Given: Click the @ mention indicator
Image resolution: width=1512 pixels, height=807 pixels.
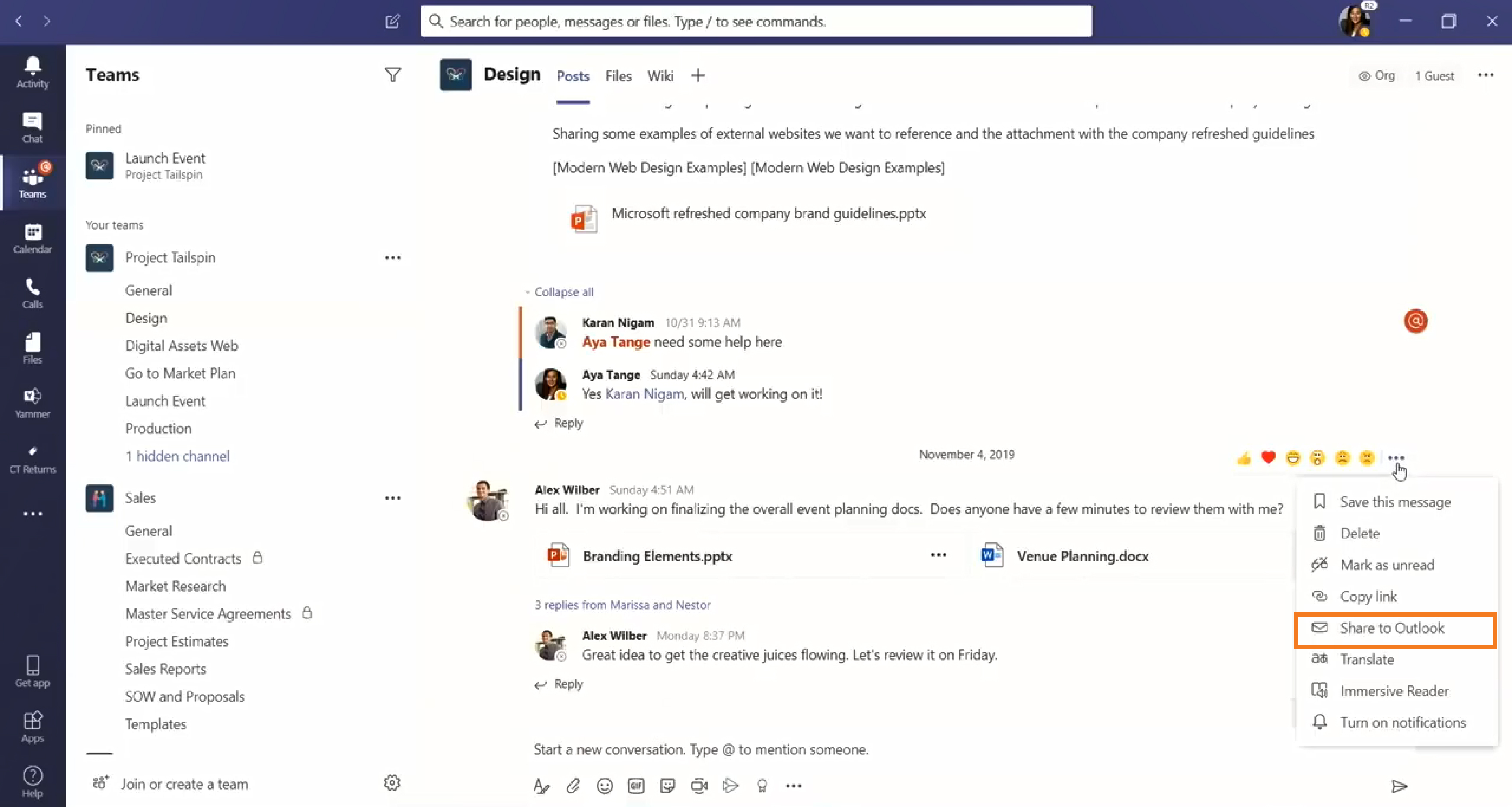Looking at the screenshot, I should pyautogui.click(x=1416, y=321).
